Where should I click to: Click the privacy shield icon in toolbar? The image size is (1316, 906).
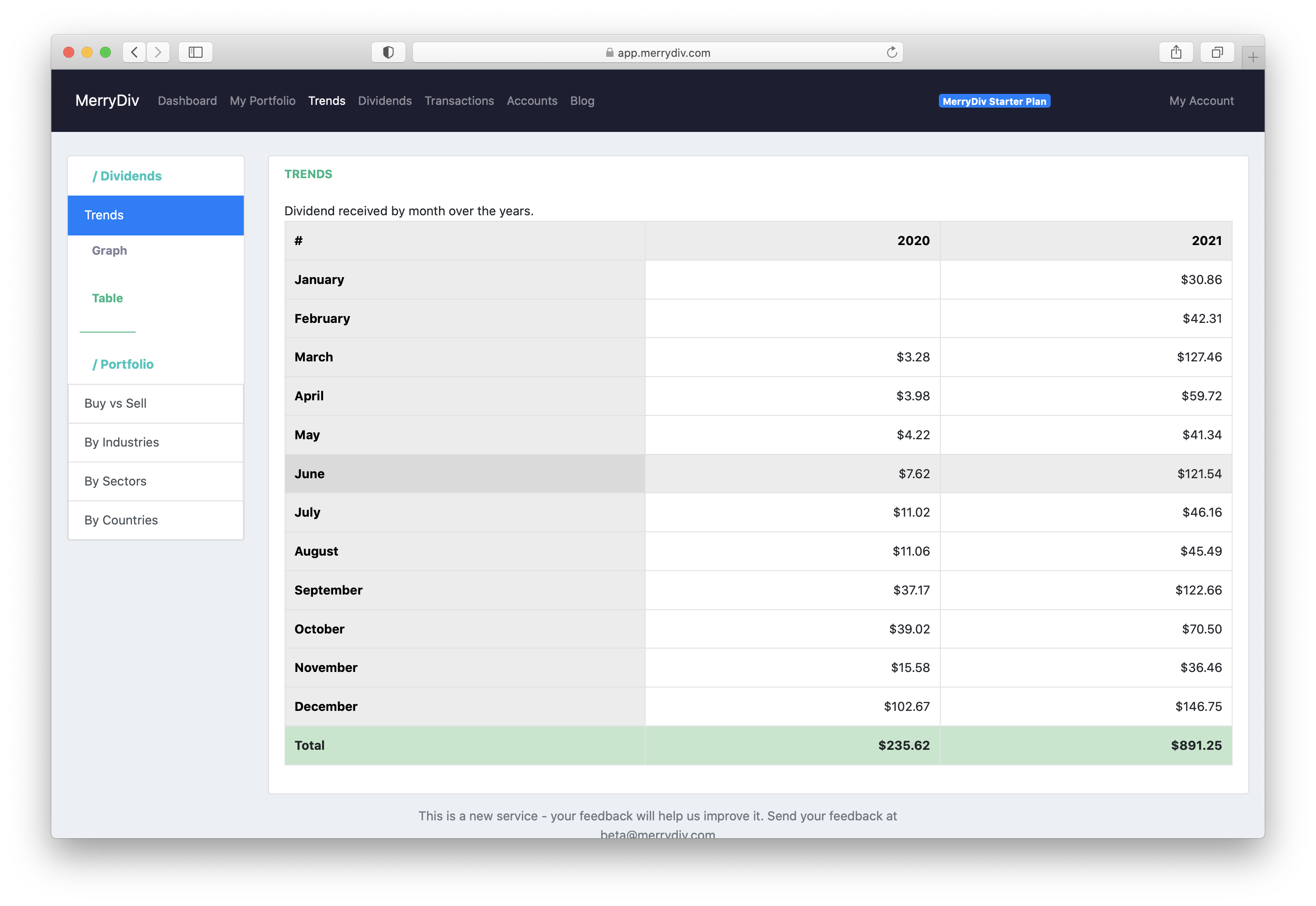(388, 52)
